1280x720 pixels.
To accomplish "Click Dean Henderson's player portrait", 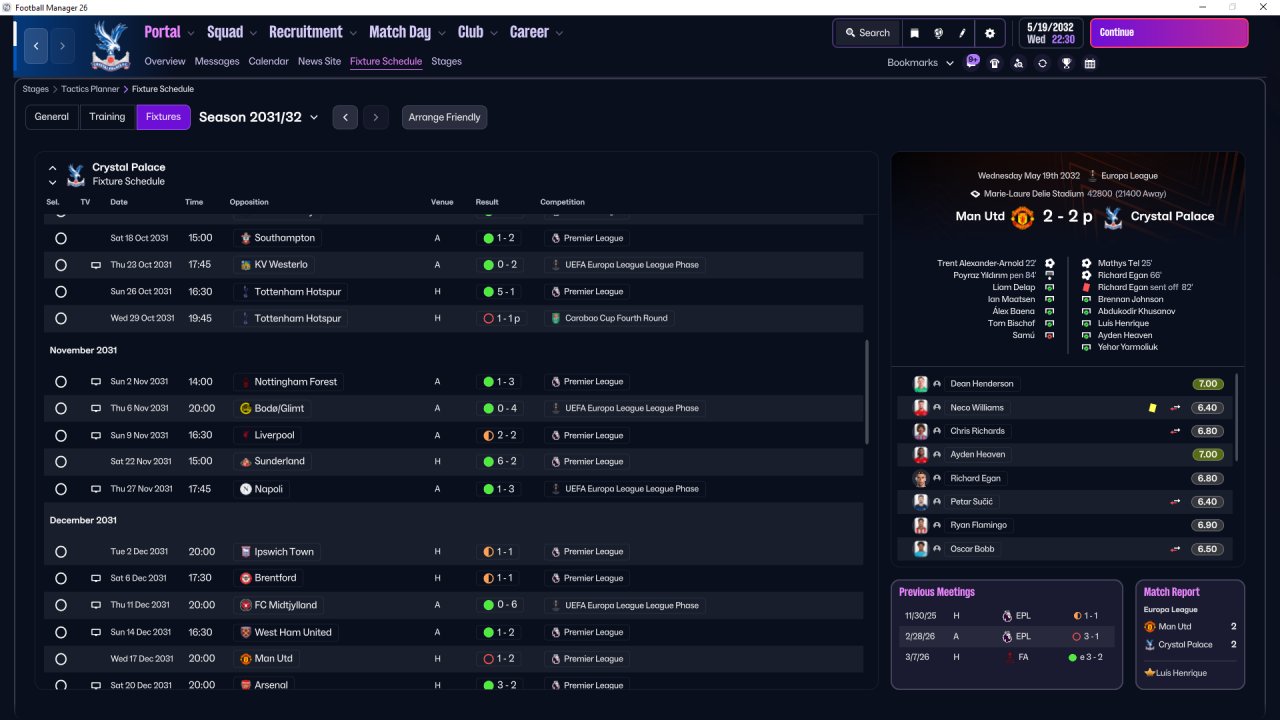I will coord(921,384).
